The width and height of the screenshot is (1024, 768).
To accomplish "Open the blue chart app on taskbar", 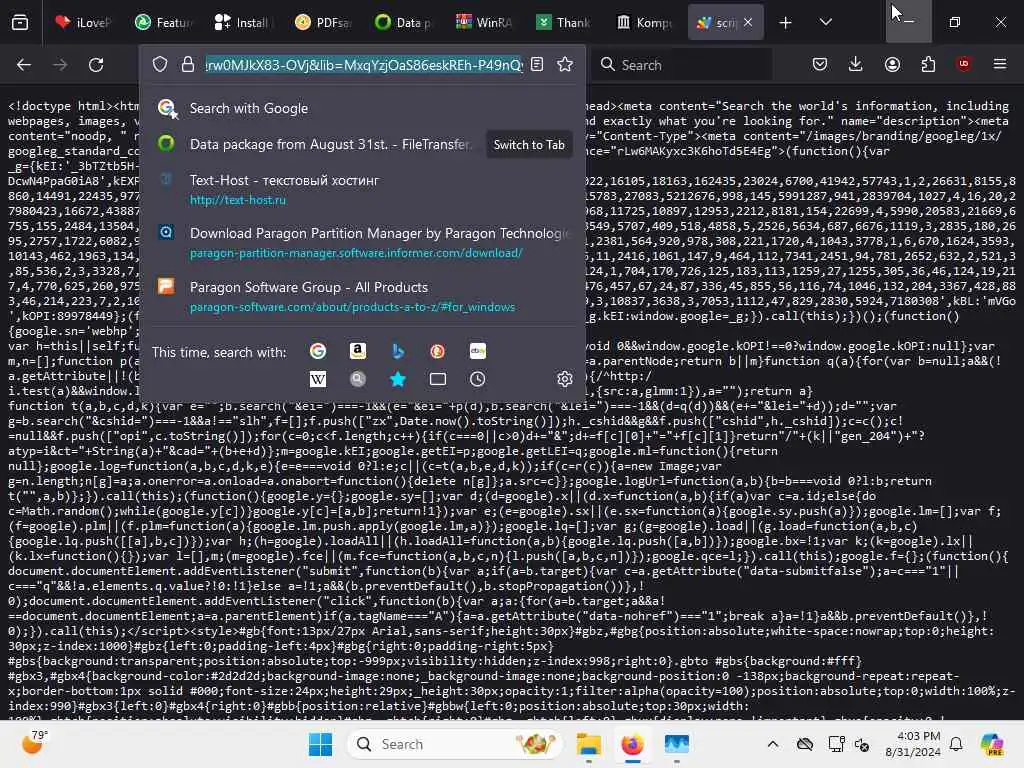I will point(677,744).
